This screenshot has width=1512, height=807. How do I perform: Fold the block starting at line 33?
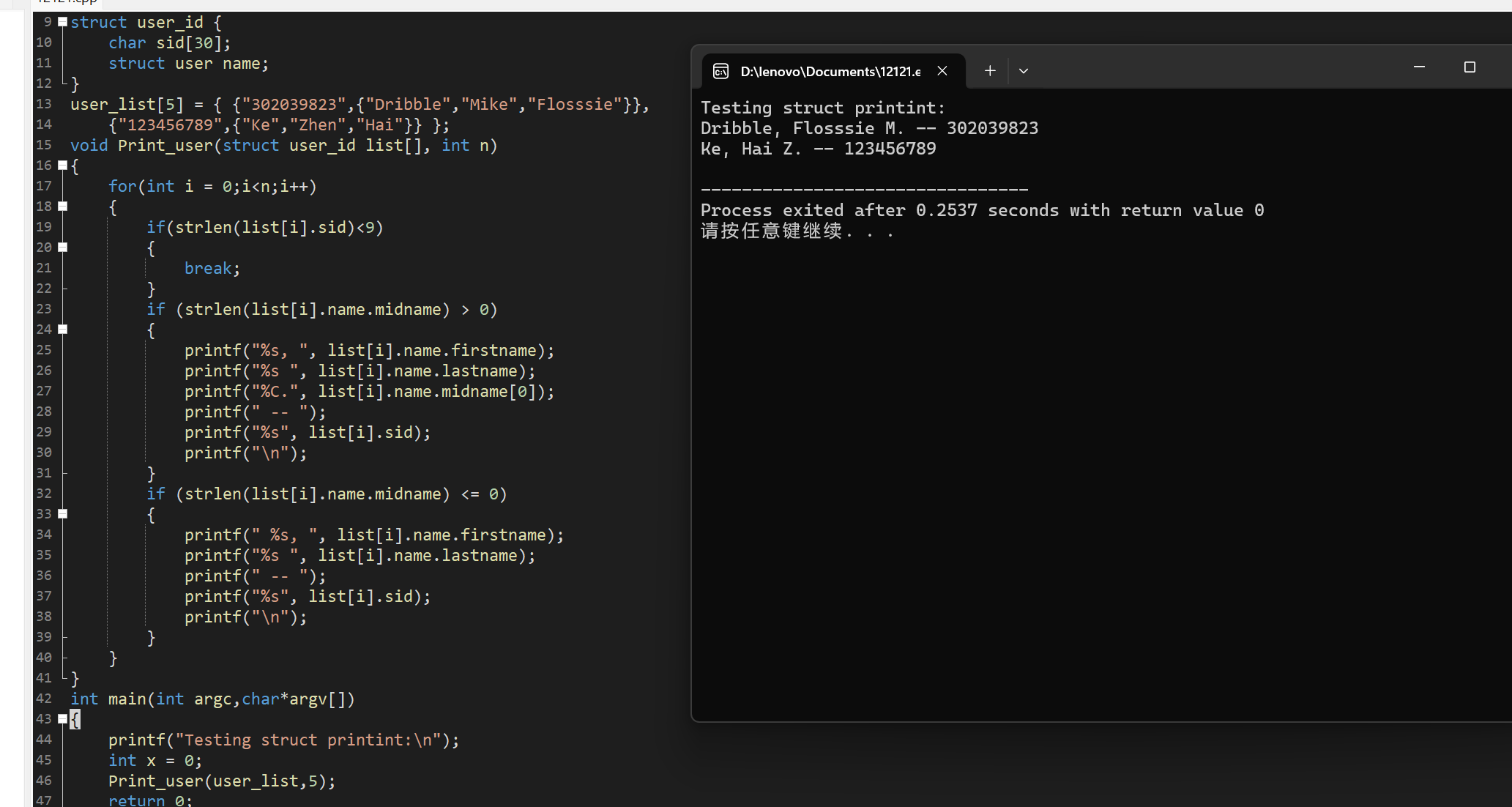63,514
